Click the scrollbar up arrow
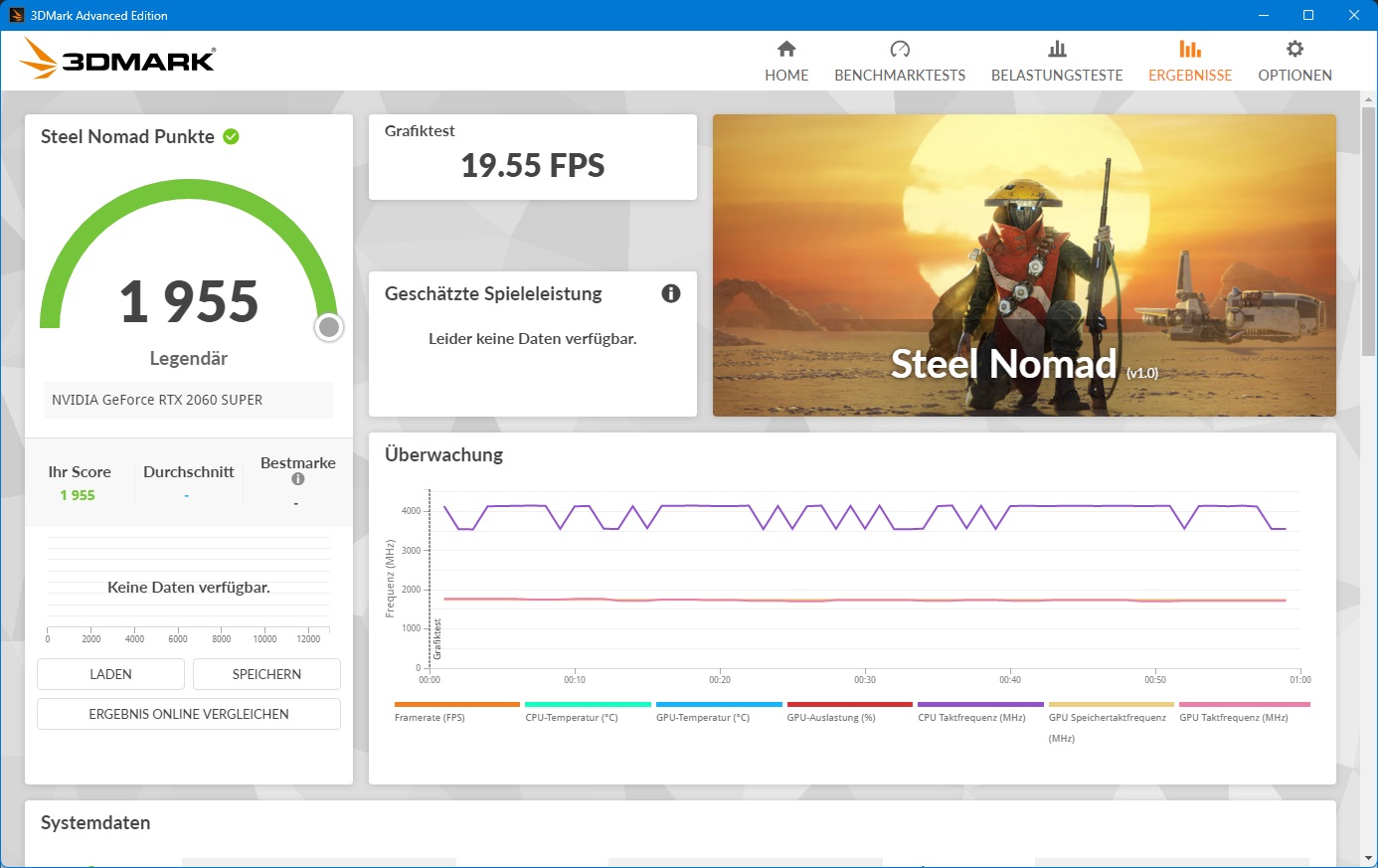This screenshot has width=1378, height=868. tap(1369, 98)
